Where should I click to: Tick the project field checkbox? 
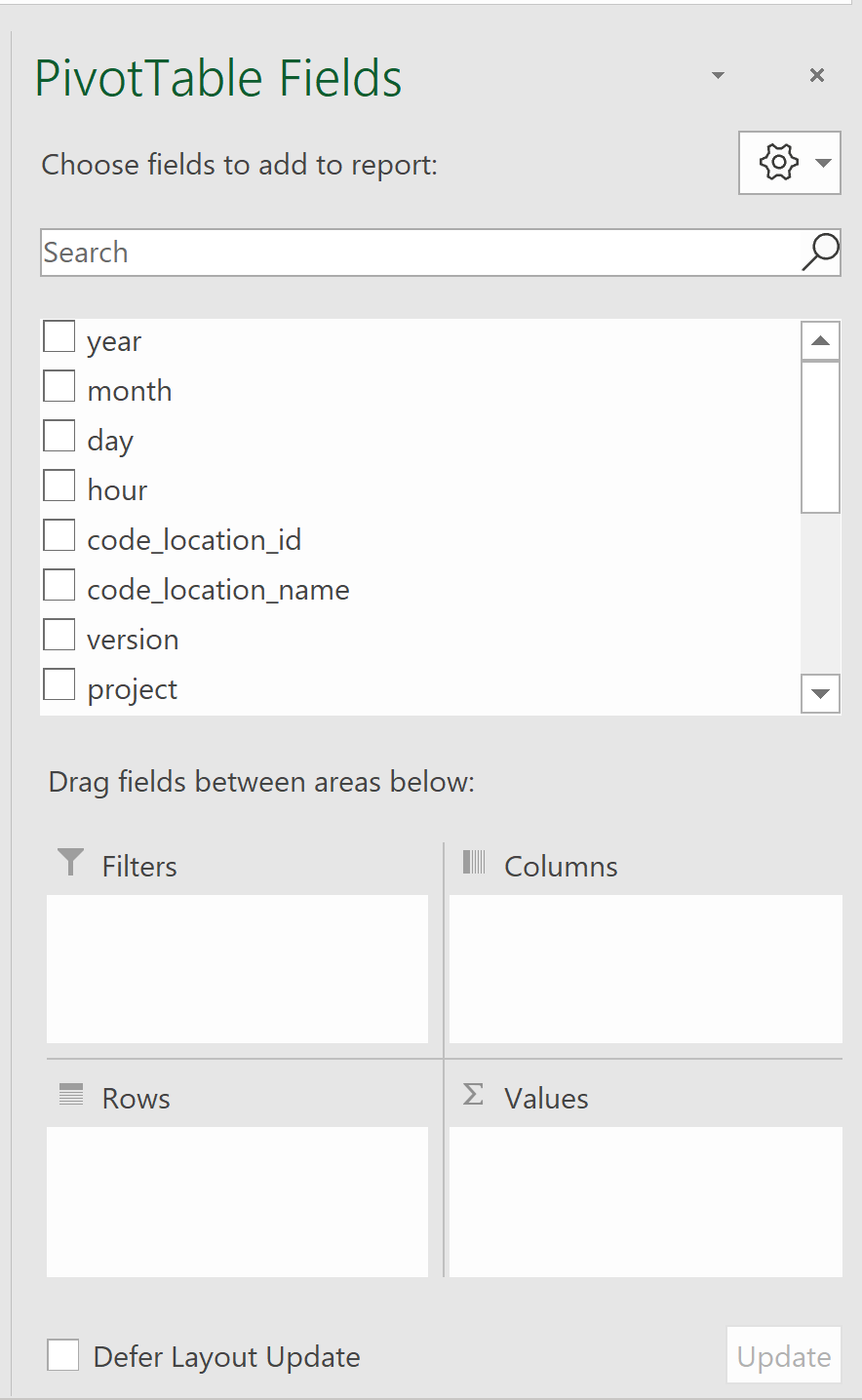coord(59,684)
